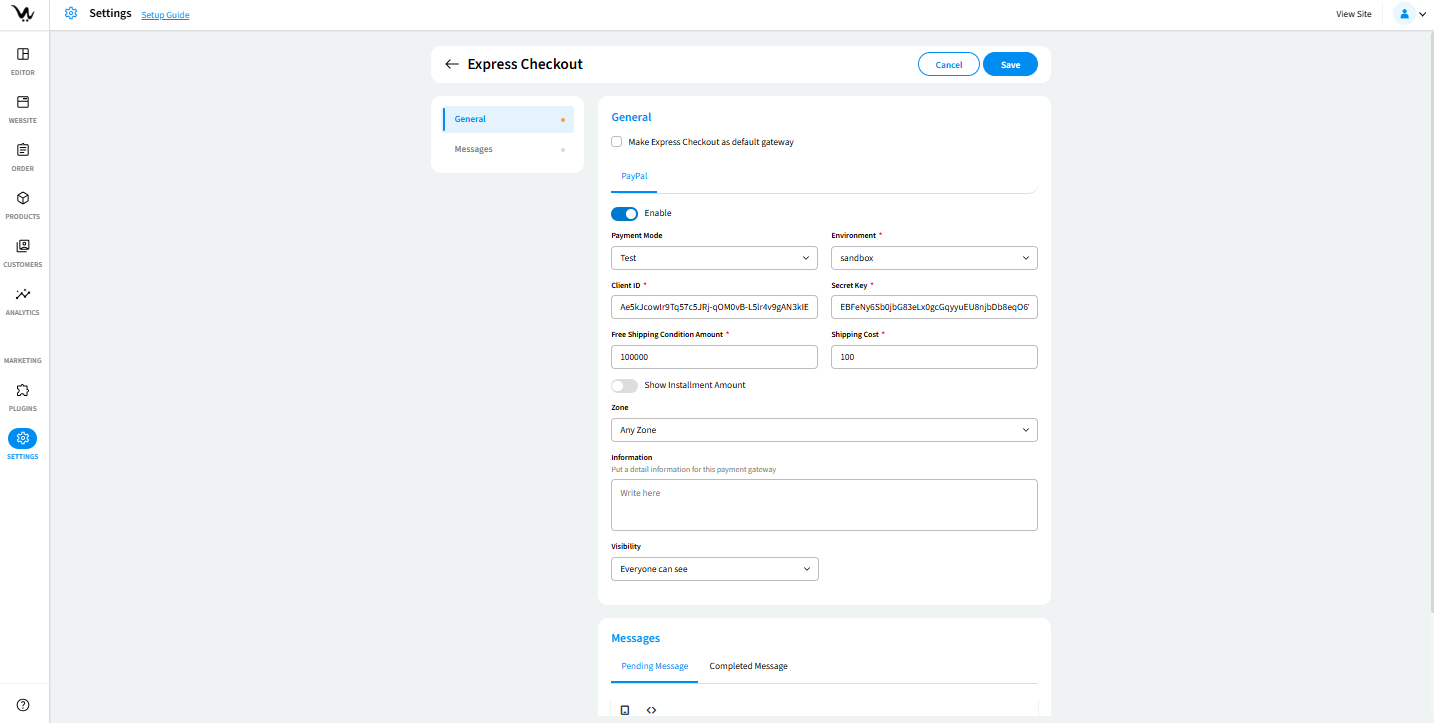Switch to Completed Message tab
This screenshot has height=723, width=1434.
[x=748, y=666]
